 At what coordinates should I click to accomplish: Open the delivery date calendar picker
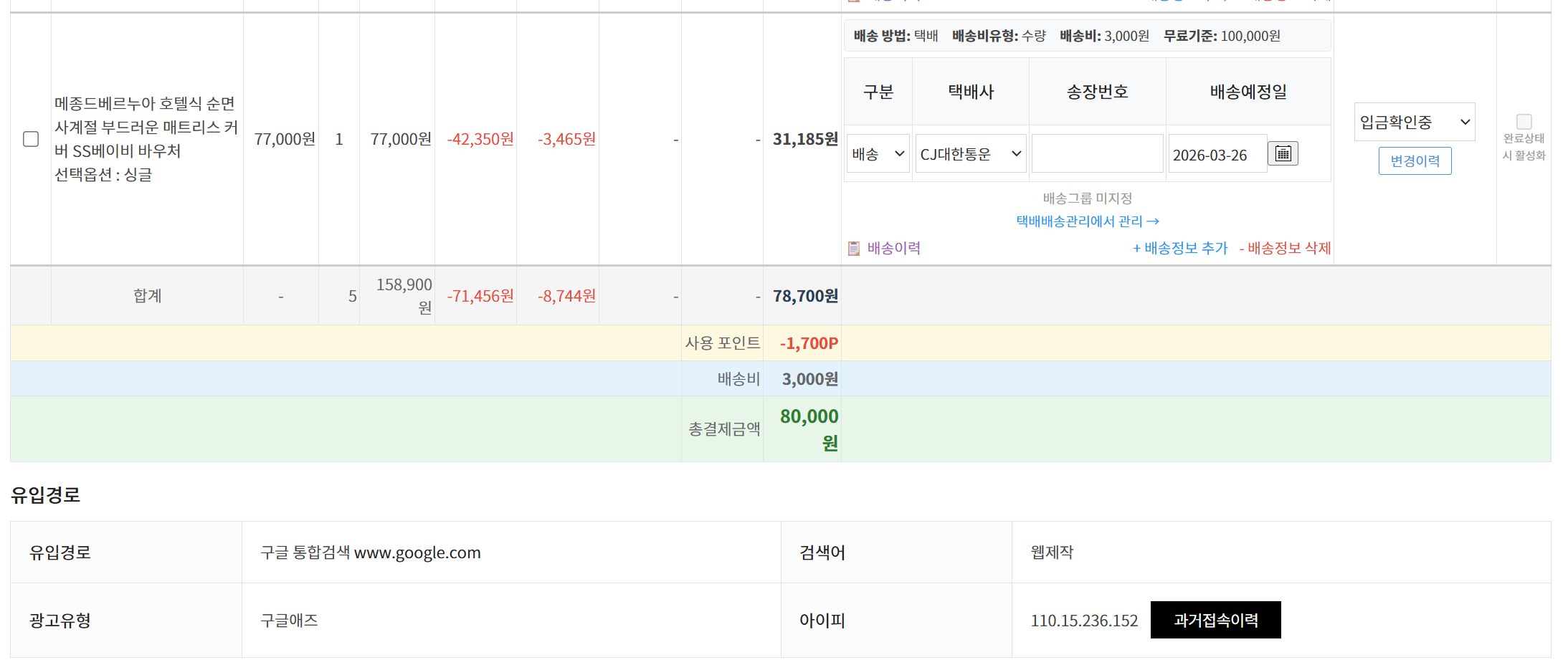coord(1283,153)
